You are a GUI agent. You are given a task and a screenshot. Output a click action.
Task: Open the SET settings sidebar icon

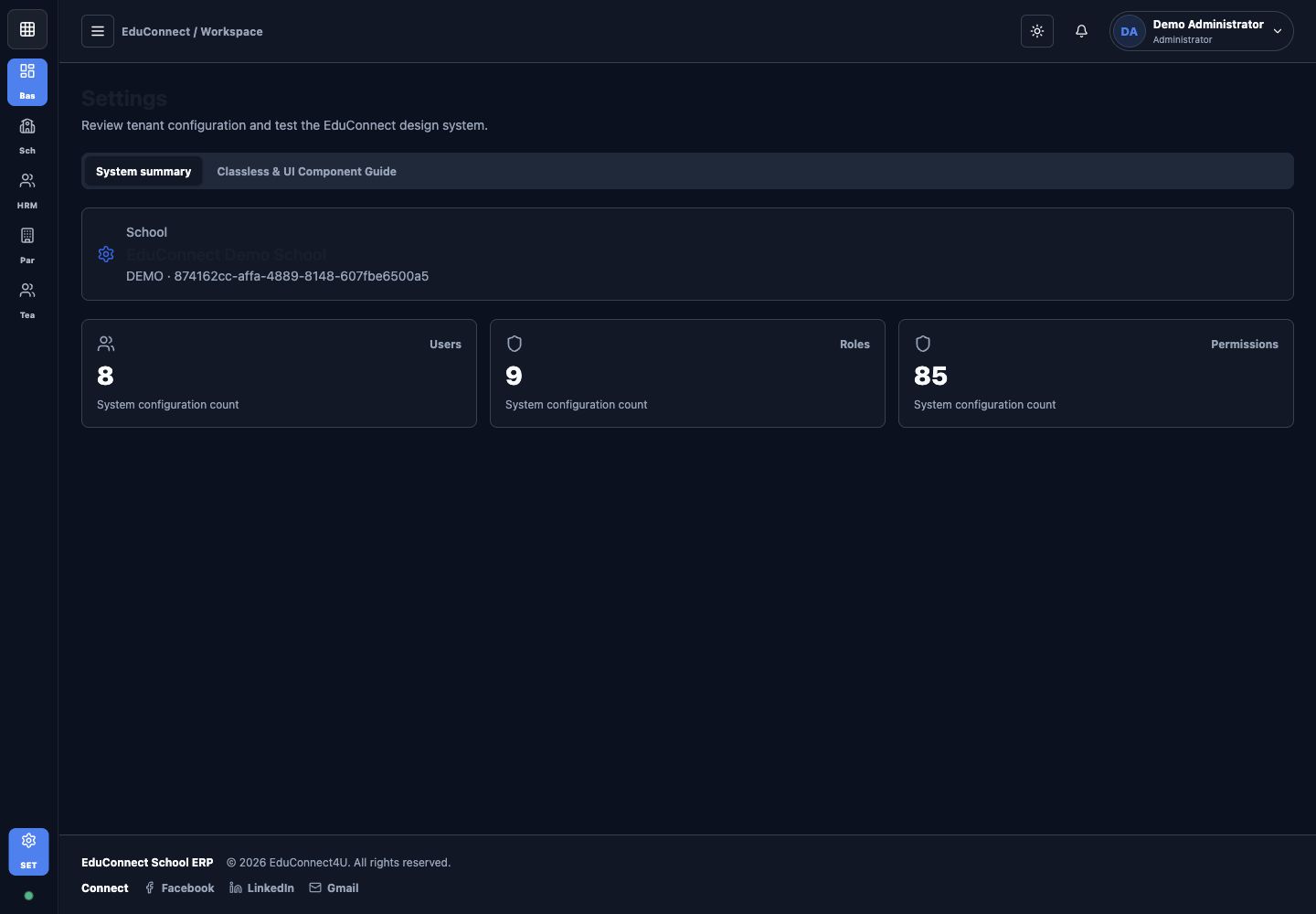(28, 852)
